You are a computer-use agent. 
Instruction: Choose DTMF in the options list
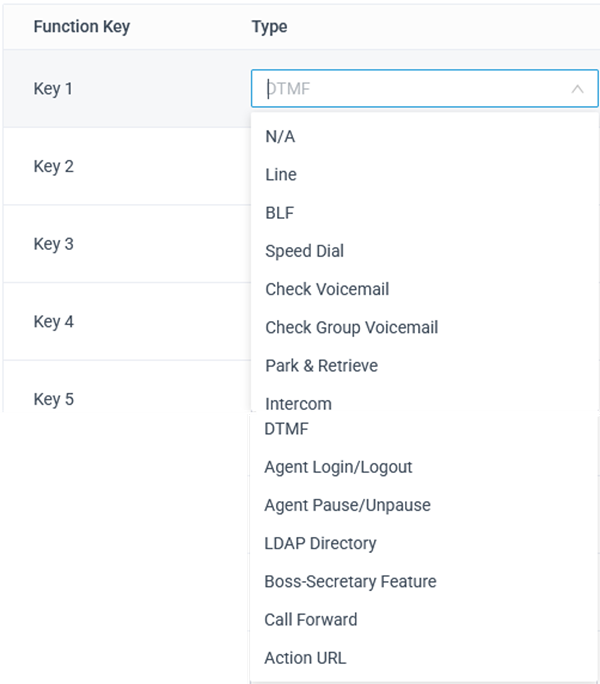286,429
